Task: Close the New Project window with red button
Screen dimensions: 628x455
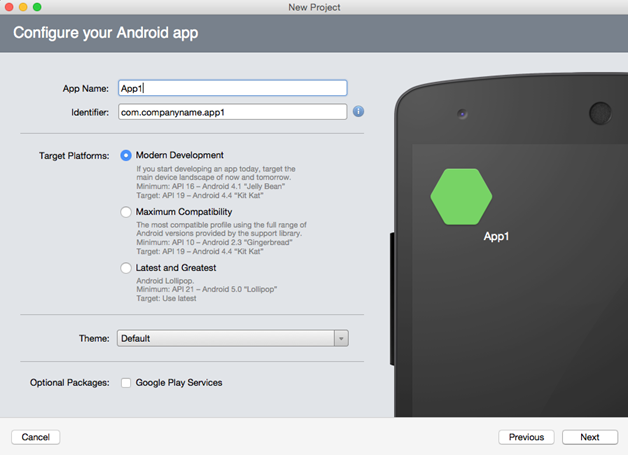Action: click(9, 7)
